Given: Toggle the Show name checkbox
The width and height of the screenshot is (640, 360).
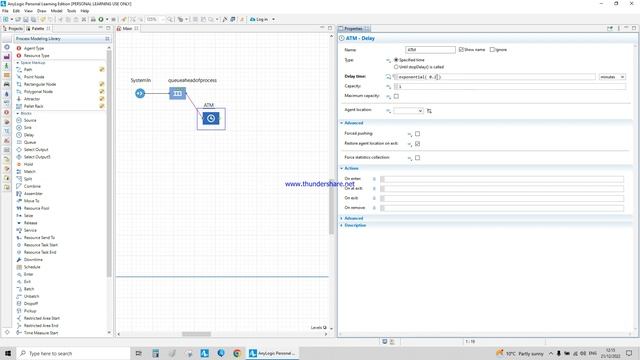Looking at the screenshot, I should coord(461,50).
